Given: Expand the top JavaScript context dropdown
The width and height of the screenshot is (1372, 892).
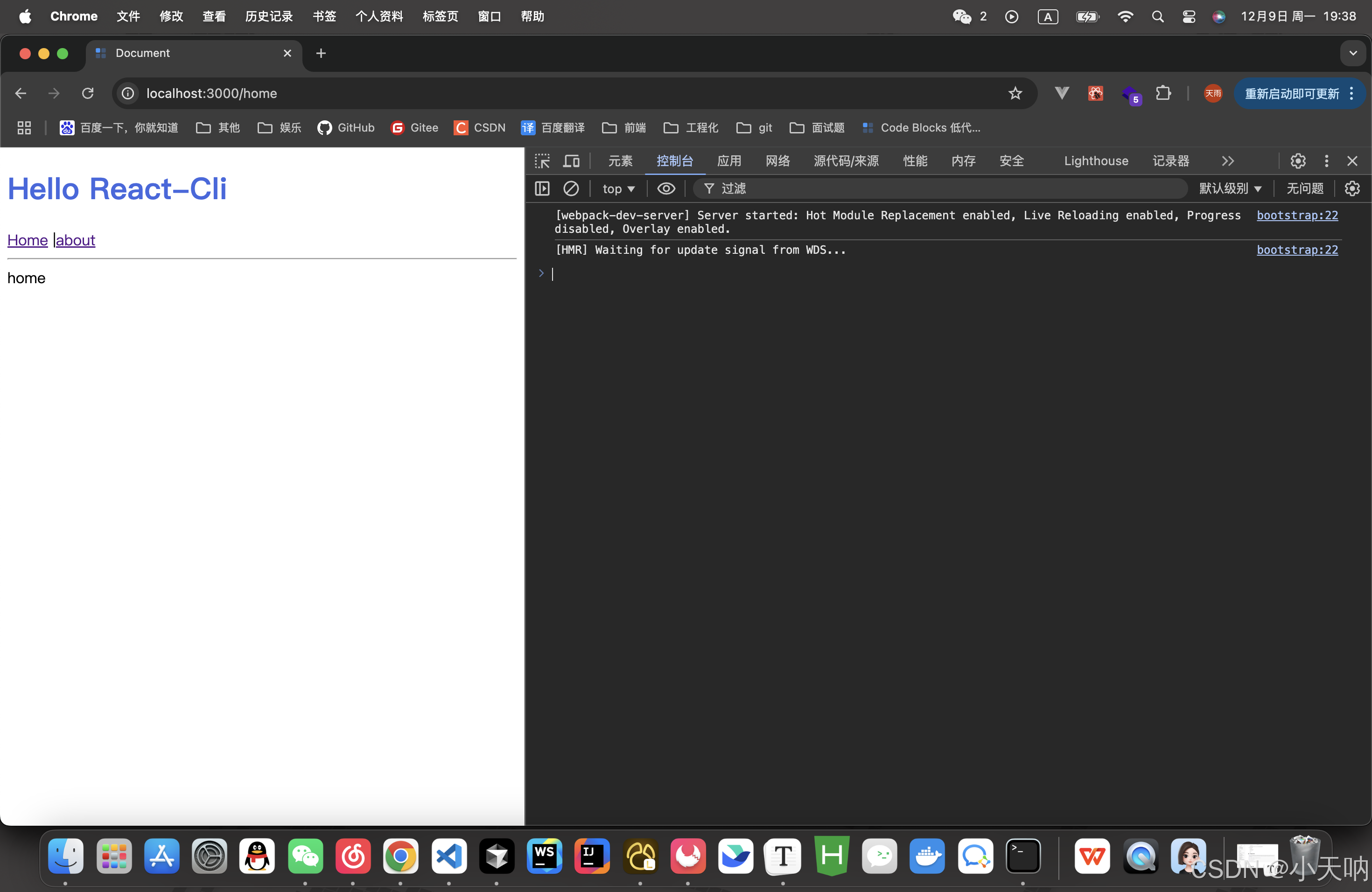Looking at the screenshot, I should click(618, 188).
